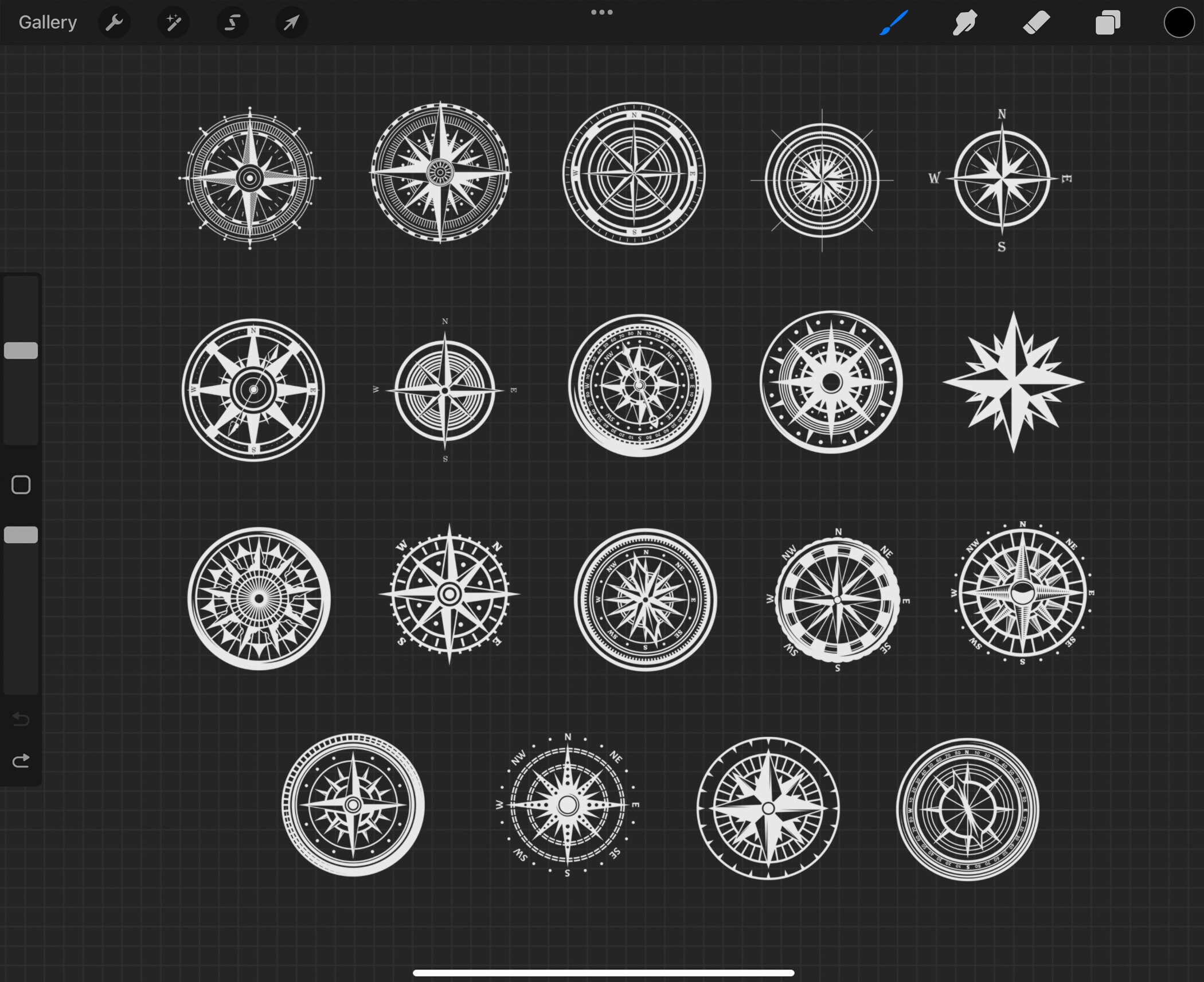Tap the starburst compass without a circle
The width and height of the screenshot is (1204, 982).
click(x=1015, y=384)
